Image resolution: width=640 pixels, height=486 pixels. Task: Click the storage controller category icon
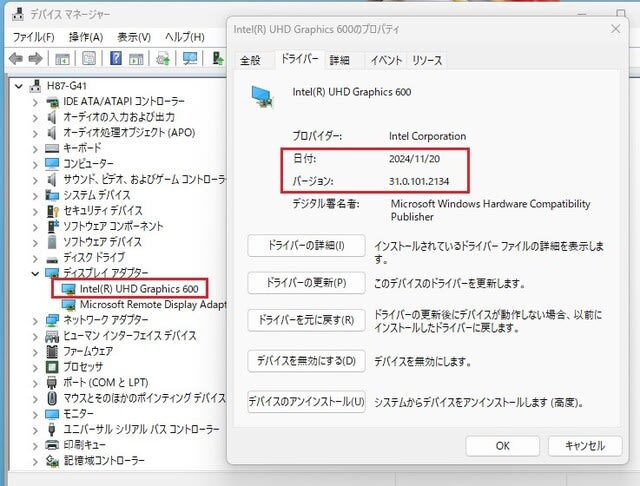(x=52, y=461)
